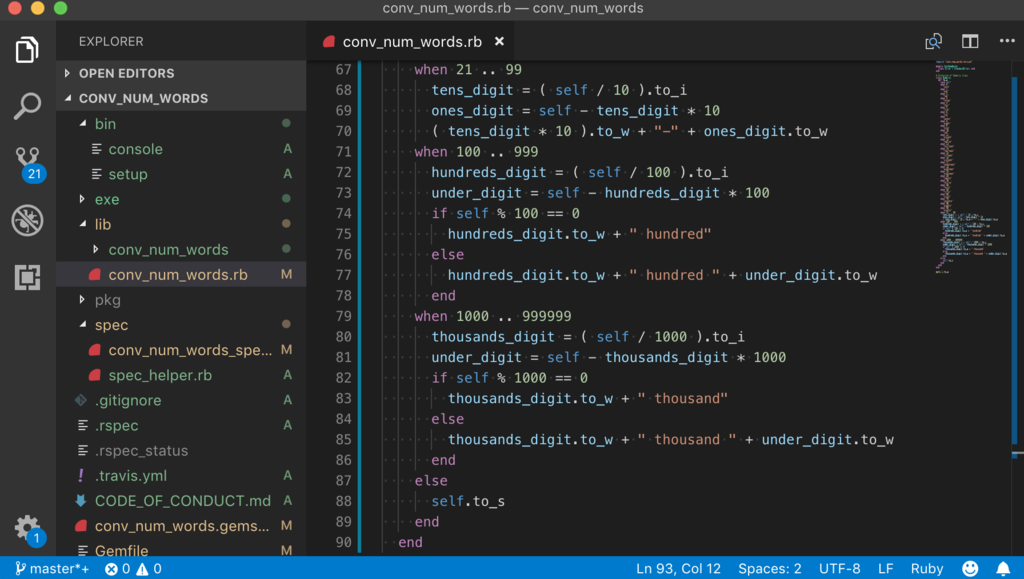Expand the conv_num_words subfolder in lib
Image resolution: width=1024 pixels, height=579 pixels.
tap(181, 249)
